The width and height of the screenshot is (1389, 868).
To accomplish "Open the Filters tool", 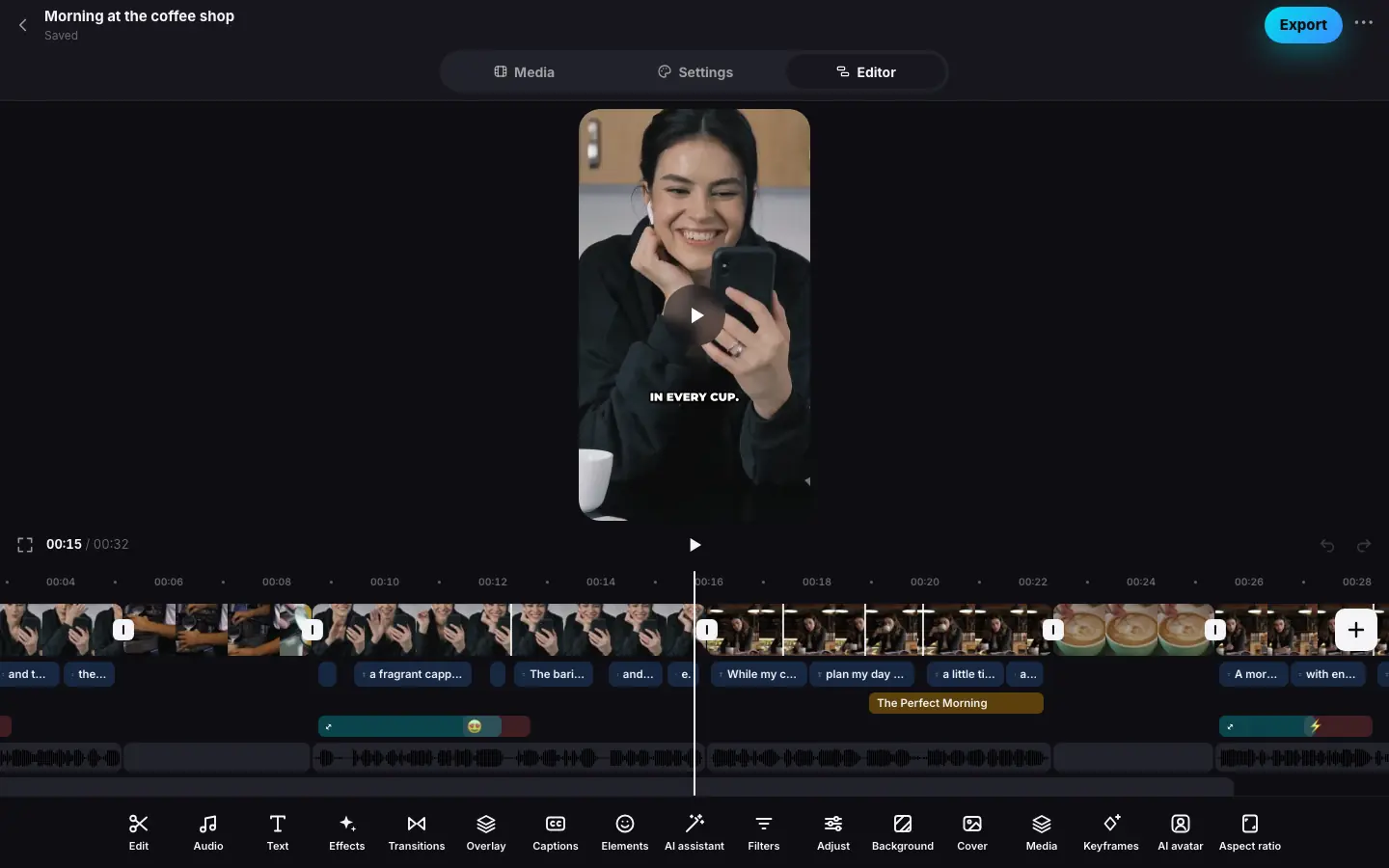I will click(764, 832).
